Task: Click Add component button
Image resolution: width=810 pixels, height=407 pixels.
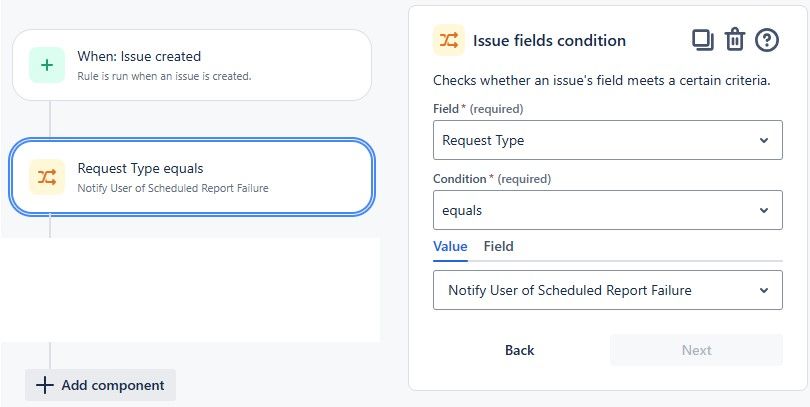Action: click(x=100, y=385)
